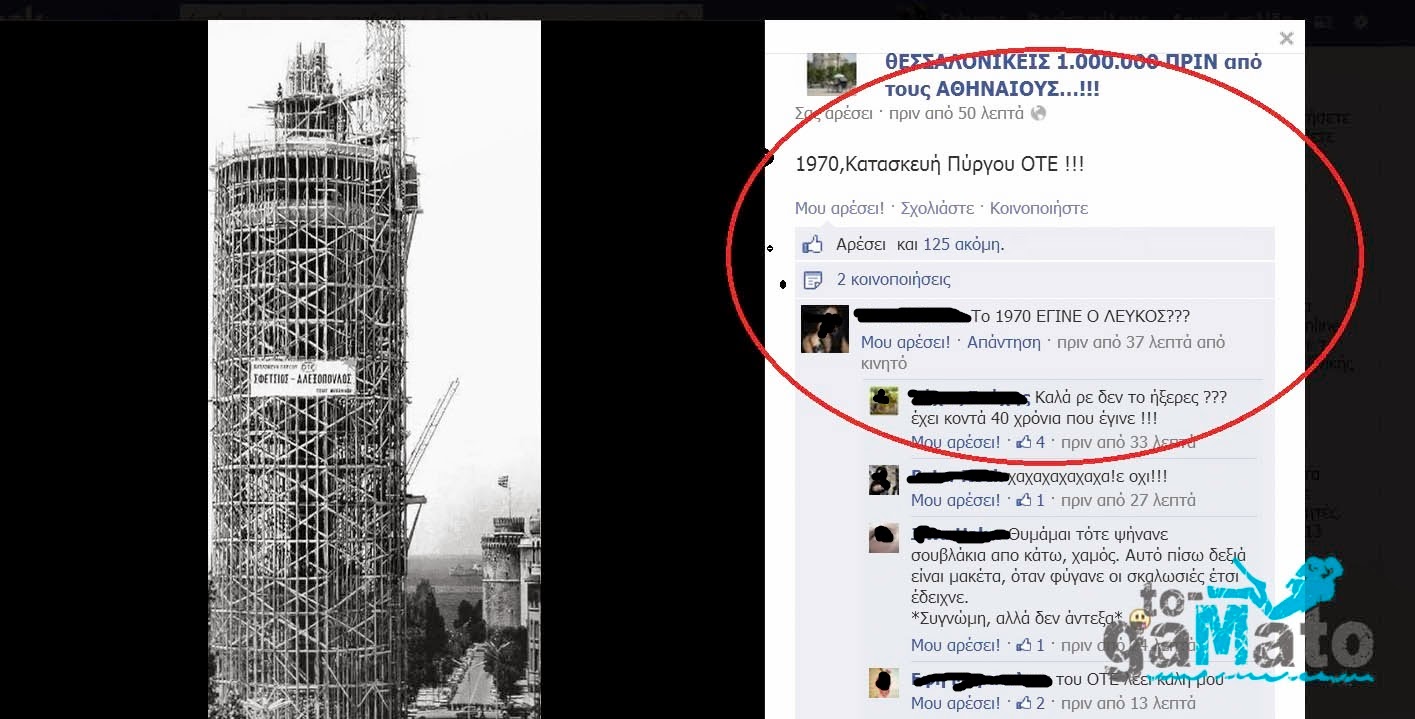This screenshot has height=719, width=1415.
Task: Like the 'του ΟΤΕ λέει καλή μου' reply
Action: click(955, 703)
